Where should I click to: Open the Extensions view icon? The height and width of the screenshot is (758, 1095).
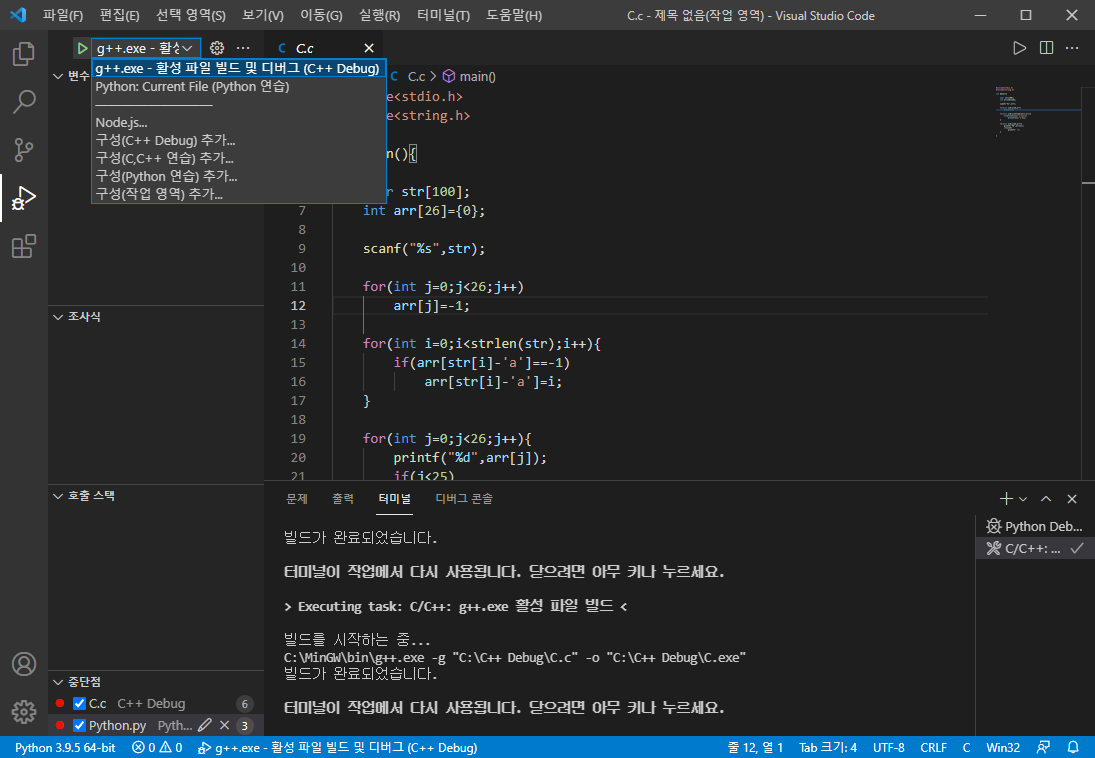[24, 247]
